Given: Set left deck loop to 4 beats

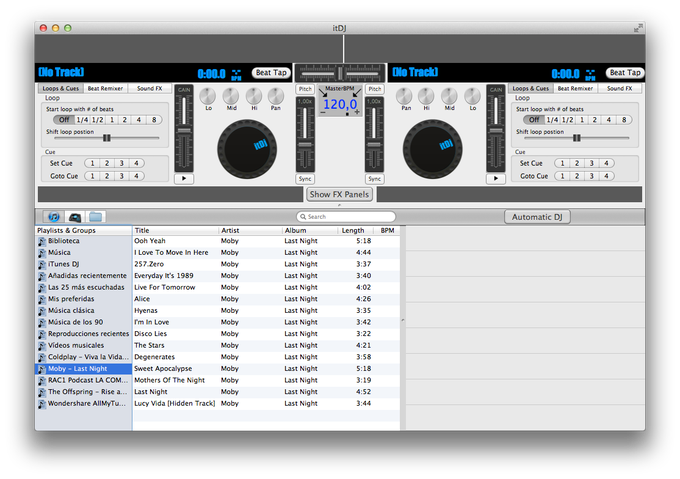Looking at the screenshot, I should [x=139, y=120].
